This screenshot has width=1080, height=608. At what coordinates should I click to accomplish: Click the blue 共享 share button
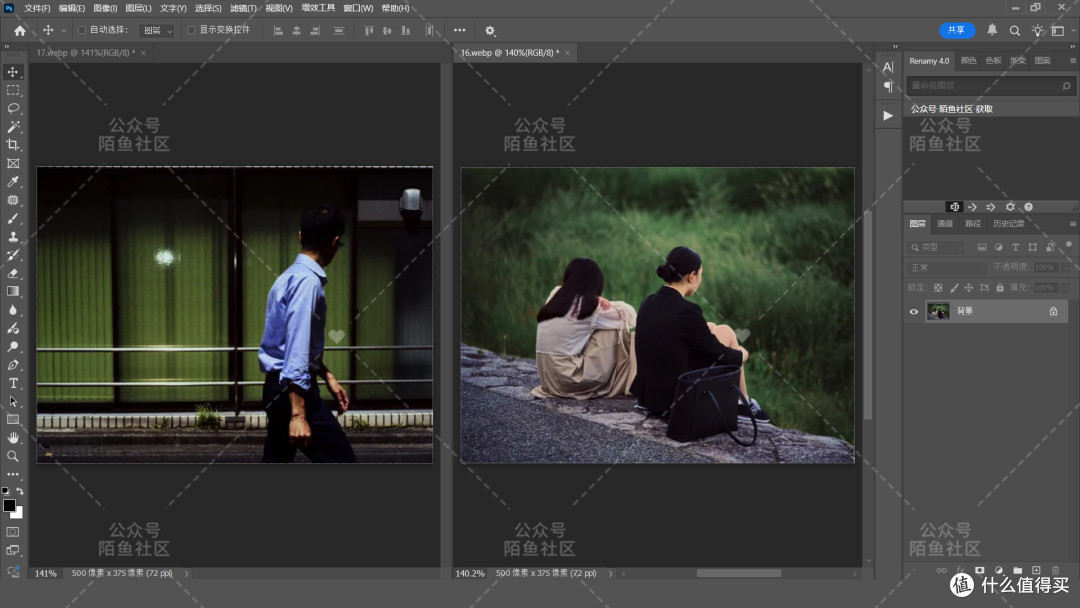point(957,30)
